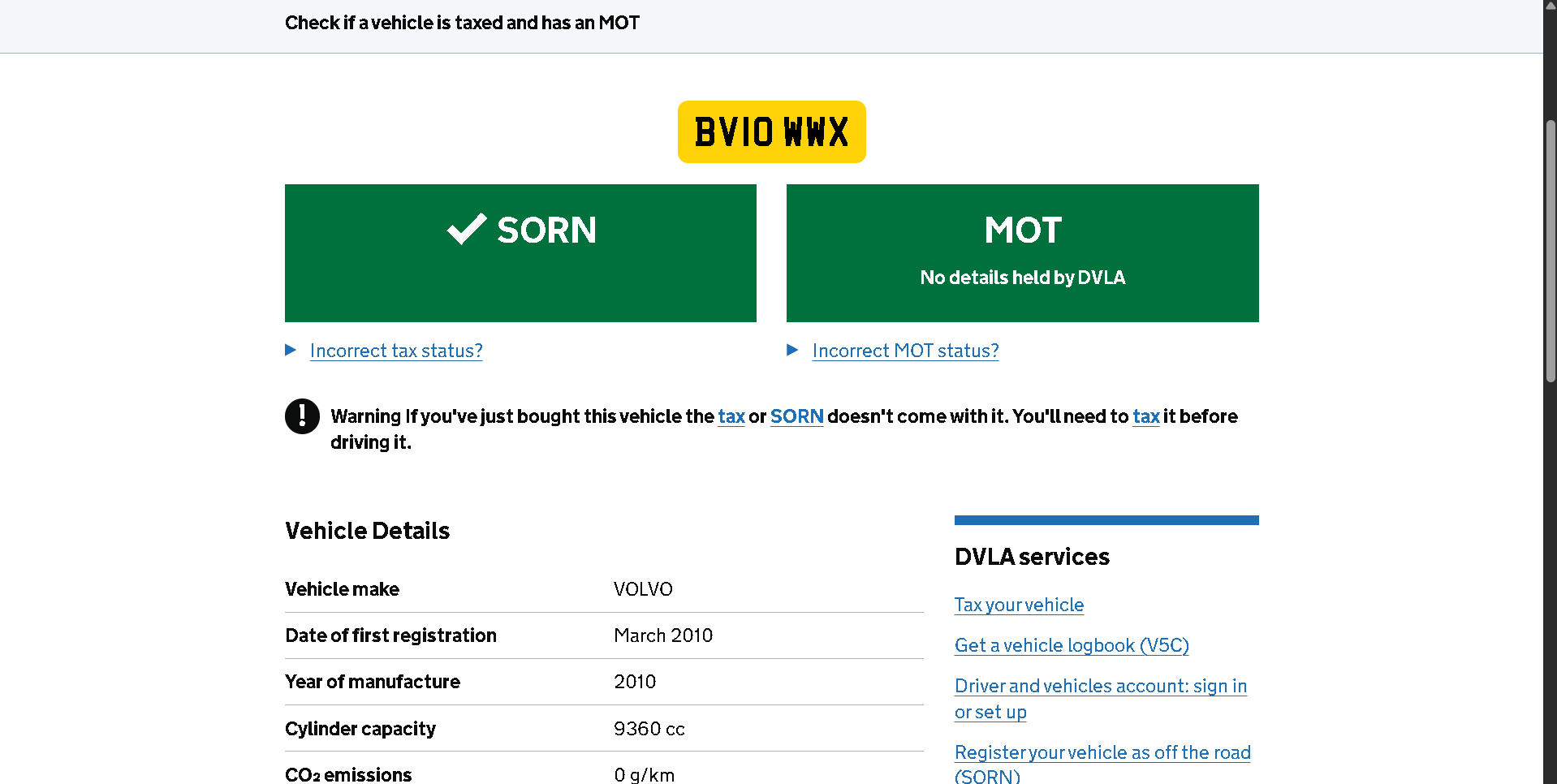Open Get a vehicle logbook (V5C) link
1557x784 pixels.
click(x=1072, y=645)
